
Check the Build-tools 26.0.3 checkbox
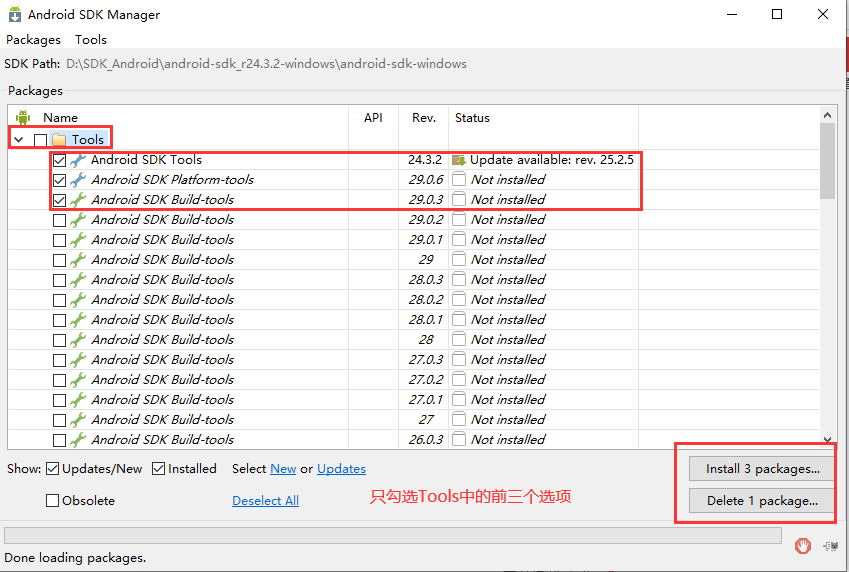click(x=60, y=440)
